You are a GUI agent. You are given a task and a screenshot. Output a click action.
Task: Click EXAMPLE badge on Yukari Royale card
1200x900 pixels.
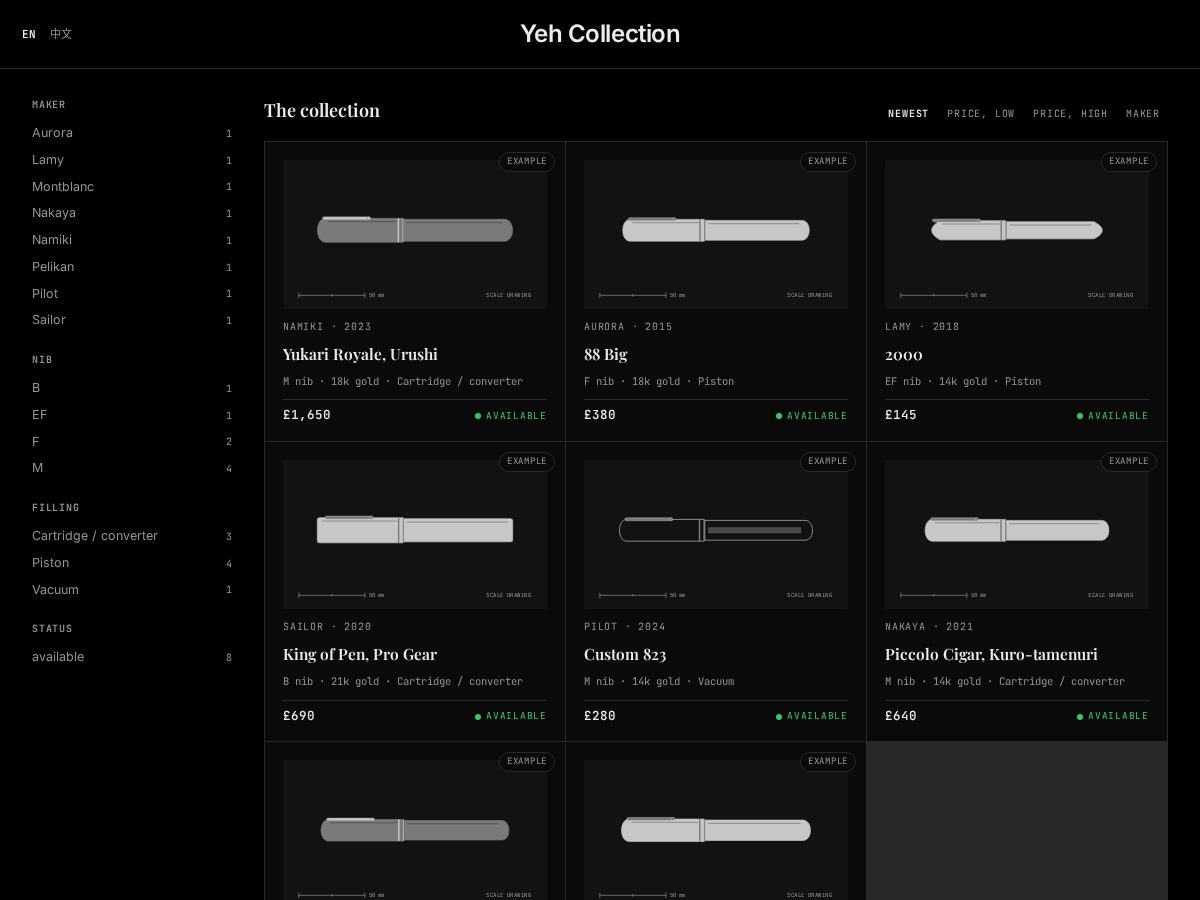(527, 162)
